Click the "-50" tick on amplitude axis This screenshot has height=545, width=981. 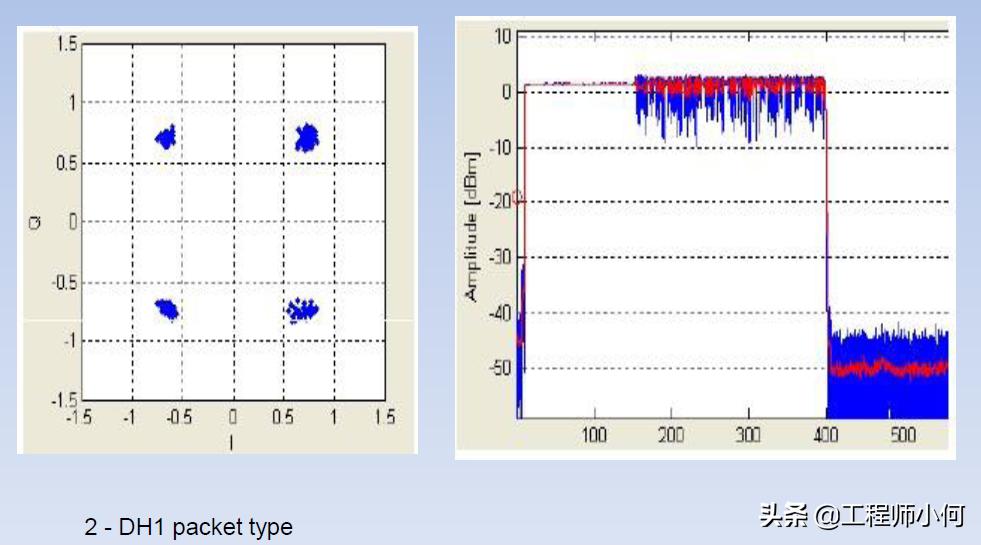pos(500,367)
